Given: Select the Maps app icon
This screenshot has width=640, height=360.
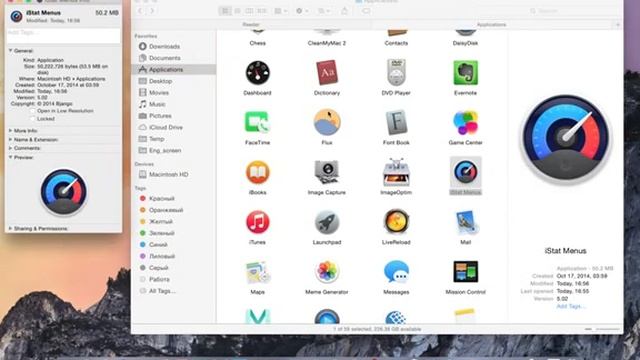Looking at the screenshot, I should [257, 272].
